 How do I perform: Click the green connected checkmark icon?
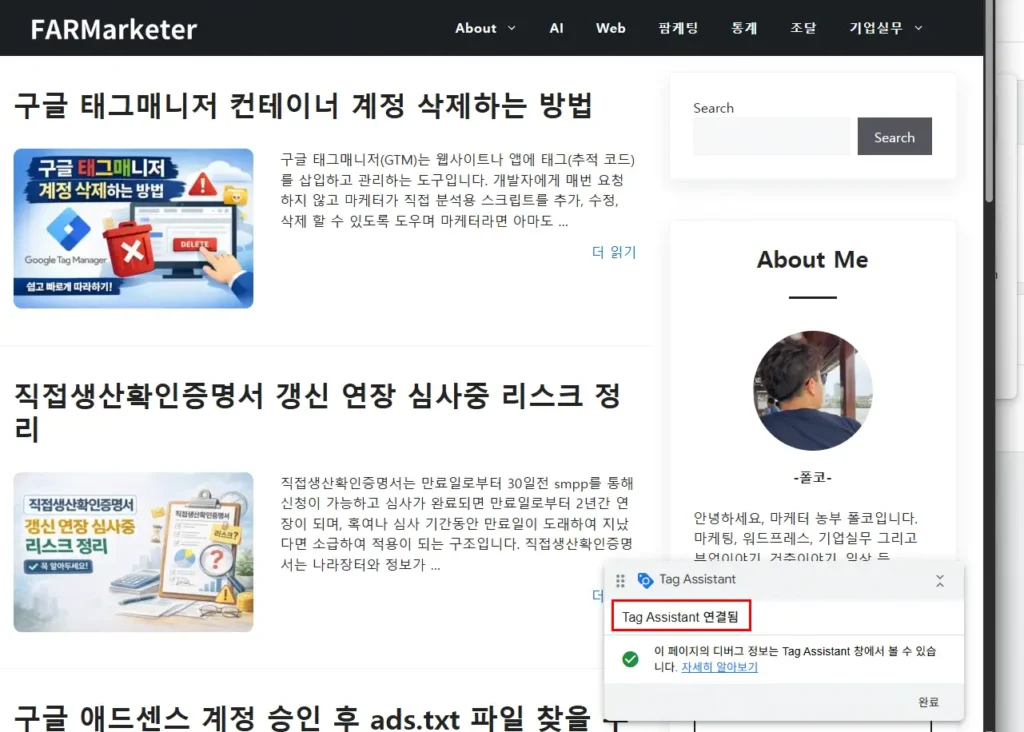pyautogui.click(x=630, y=659)
